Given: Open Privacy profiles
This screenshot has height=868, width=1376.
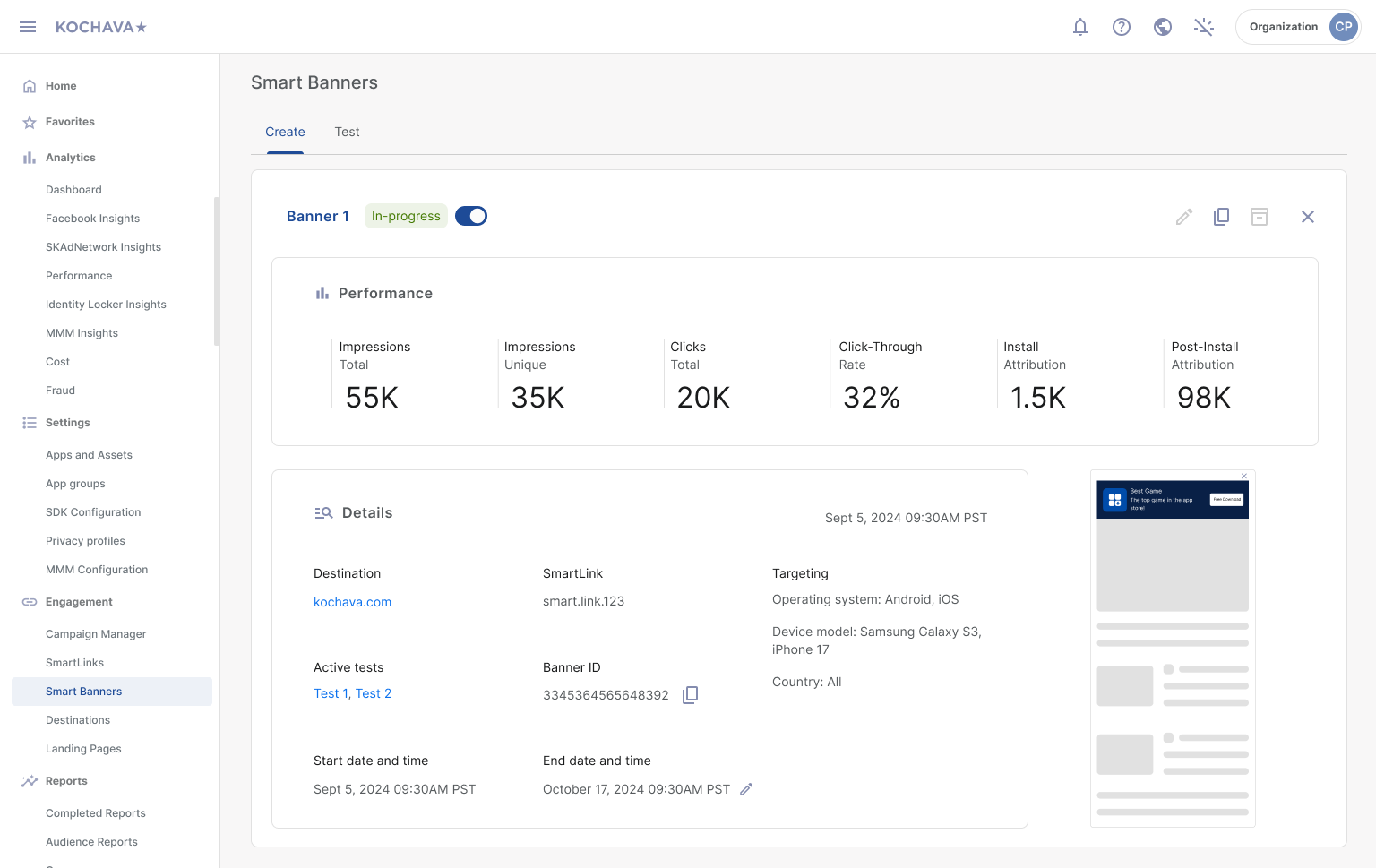Looking at the screenshot, I should (x=85, y=541).
